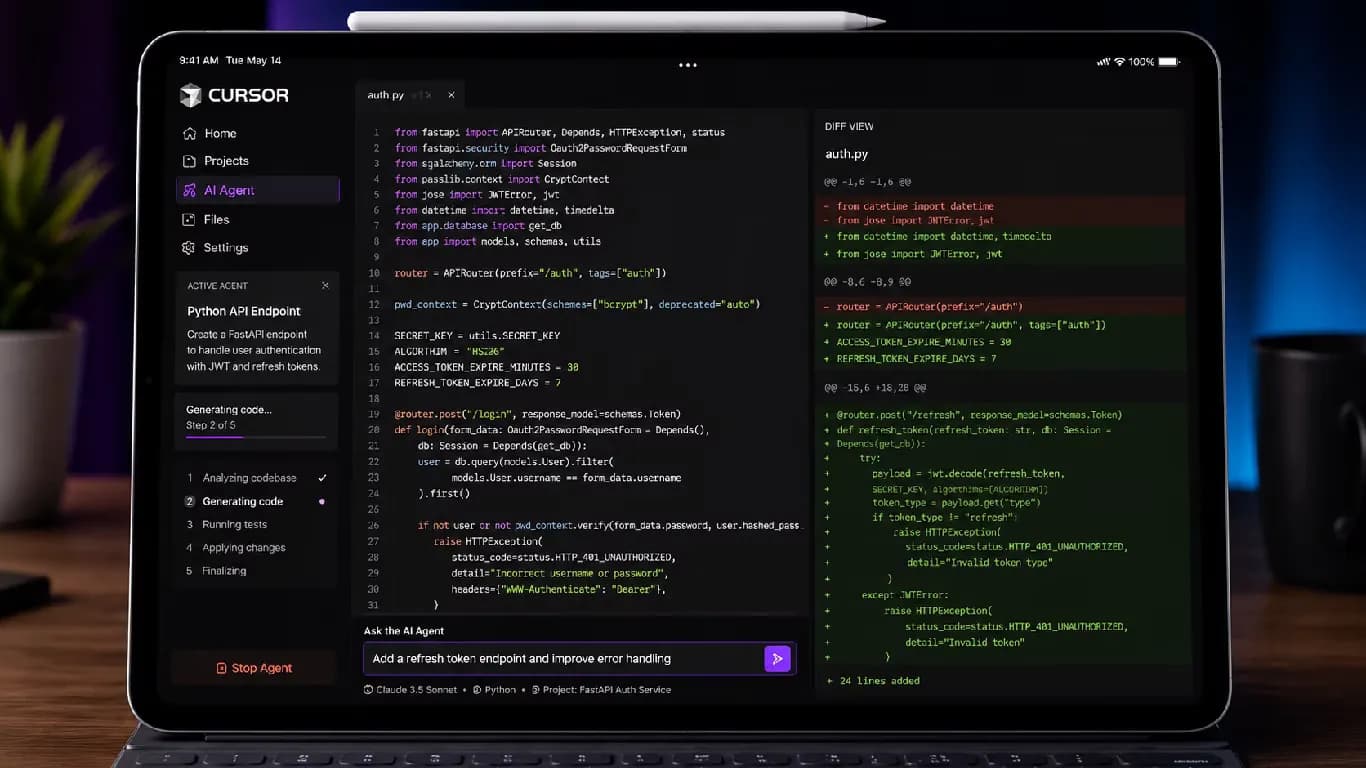
Task: Click the ACTIVE AGENT heading
Action: 217,286
